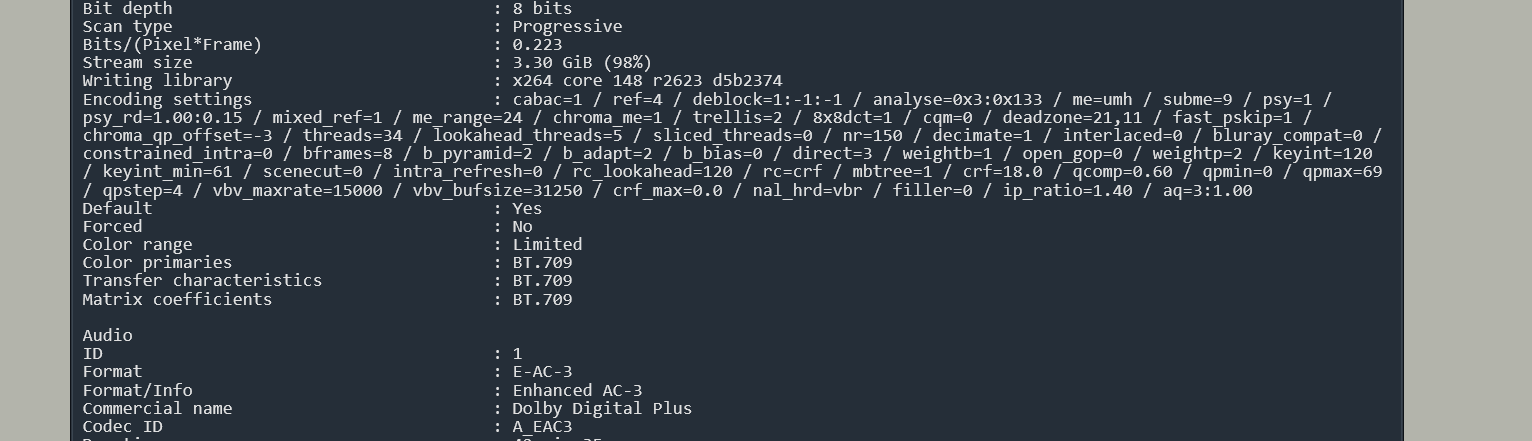1532x441 pixels.
Task: Click the "Yes" value beside Default
Action: pyautogui.click(x=527, y=209)
